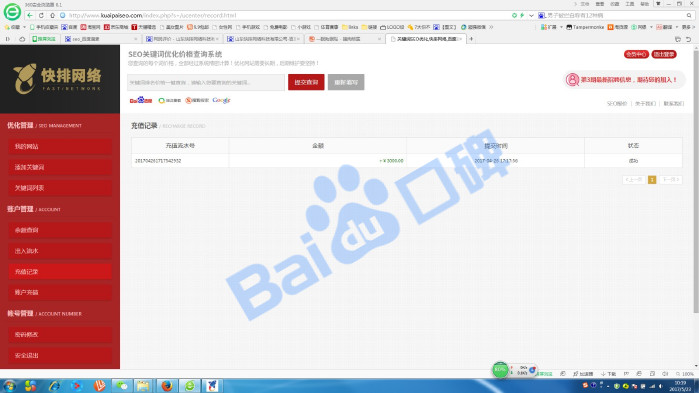Expand more bookmarks chevron

[491, 27]
